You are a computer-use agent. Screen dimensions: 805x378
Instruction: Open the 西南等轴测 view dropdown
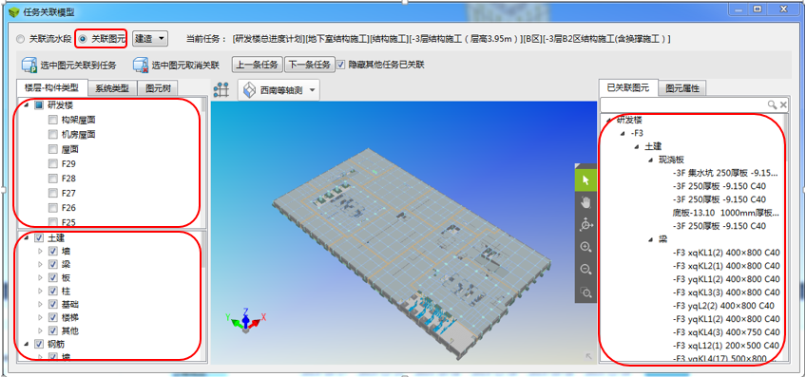[x=312, y=90]
